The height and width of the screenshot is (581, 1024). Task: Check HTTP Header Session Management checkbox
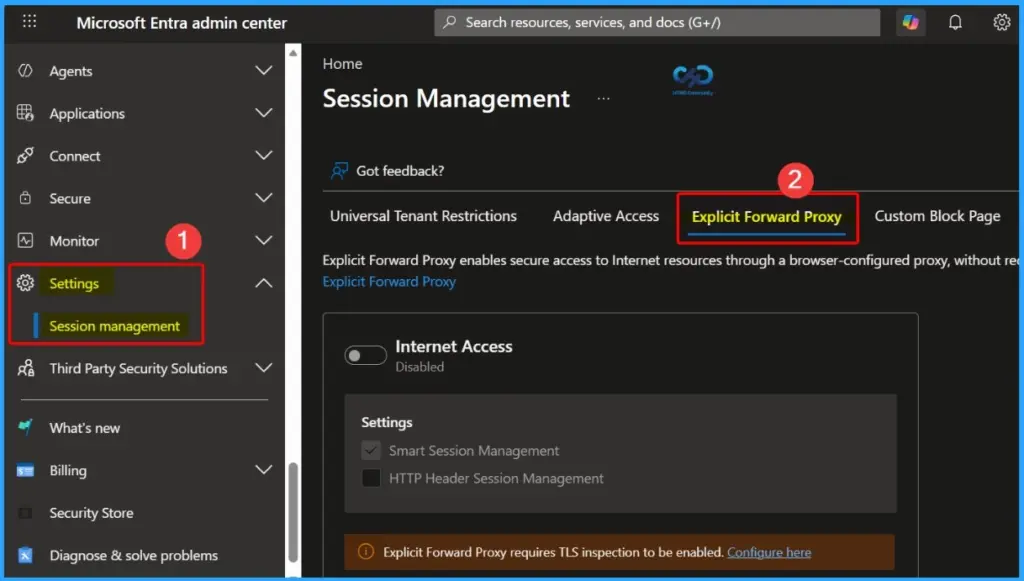coord(371,478)
